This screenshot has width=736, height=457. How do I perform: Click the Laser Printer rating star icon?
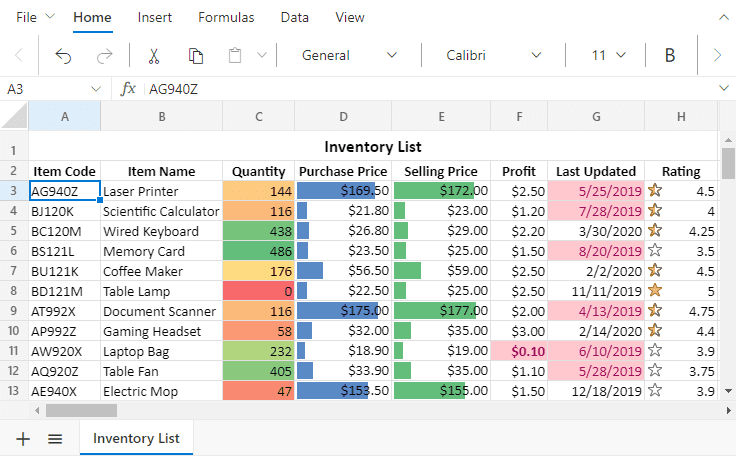pyautogui.click(x=655, y=190)
